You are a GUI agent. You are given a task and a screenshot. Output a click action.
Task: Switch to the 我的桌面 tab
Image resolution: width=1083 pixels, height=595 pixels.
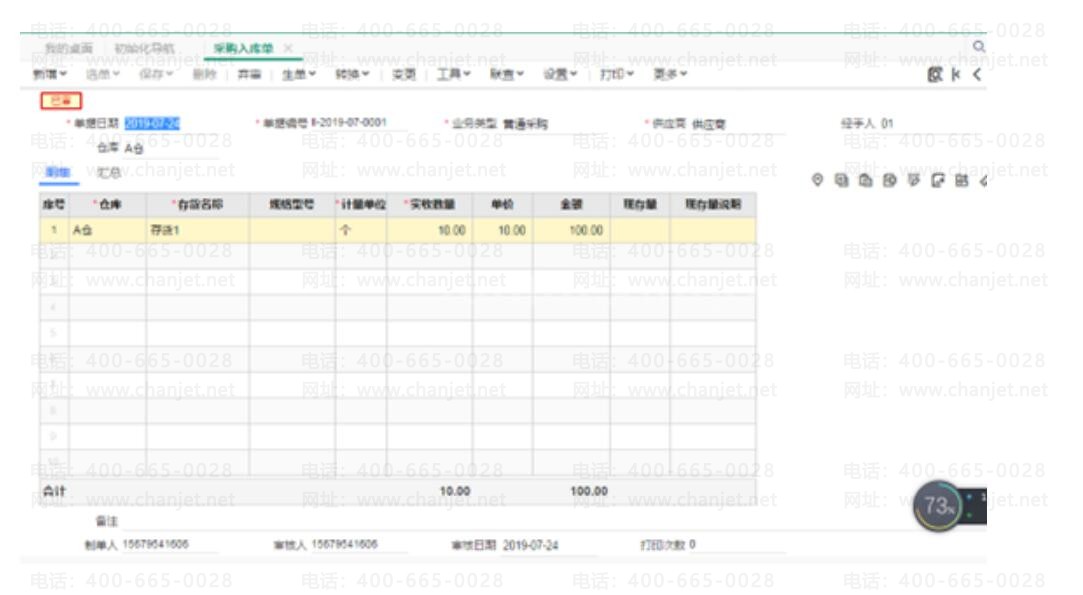tap(68, 48)
